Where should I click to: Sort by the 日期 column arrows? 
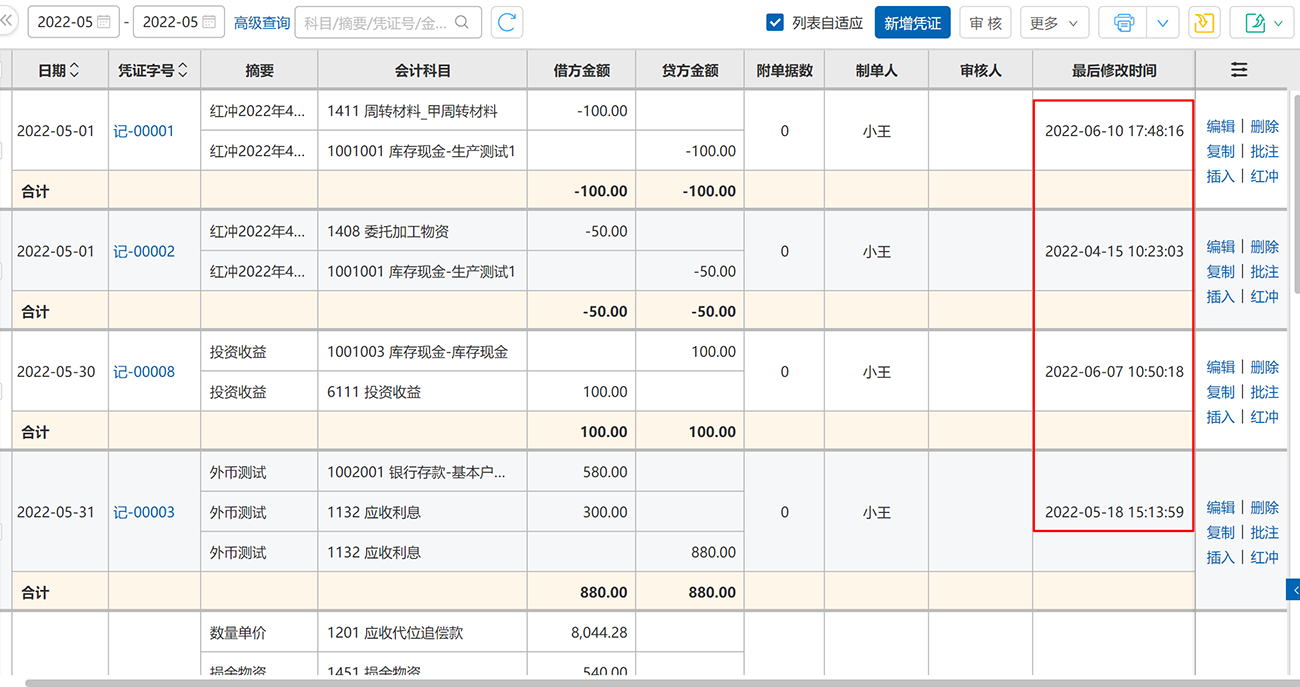coord(74,71)
